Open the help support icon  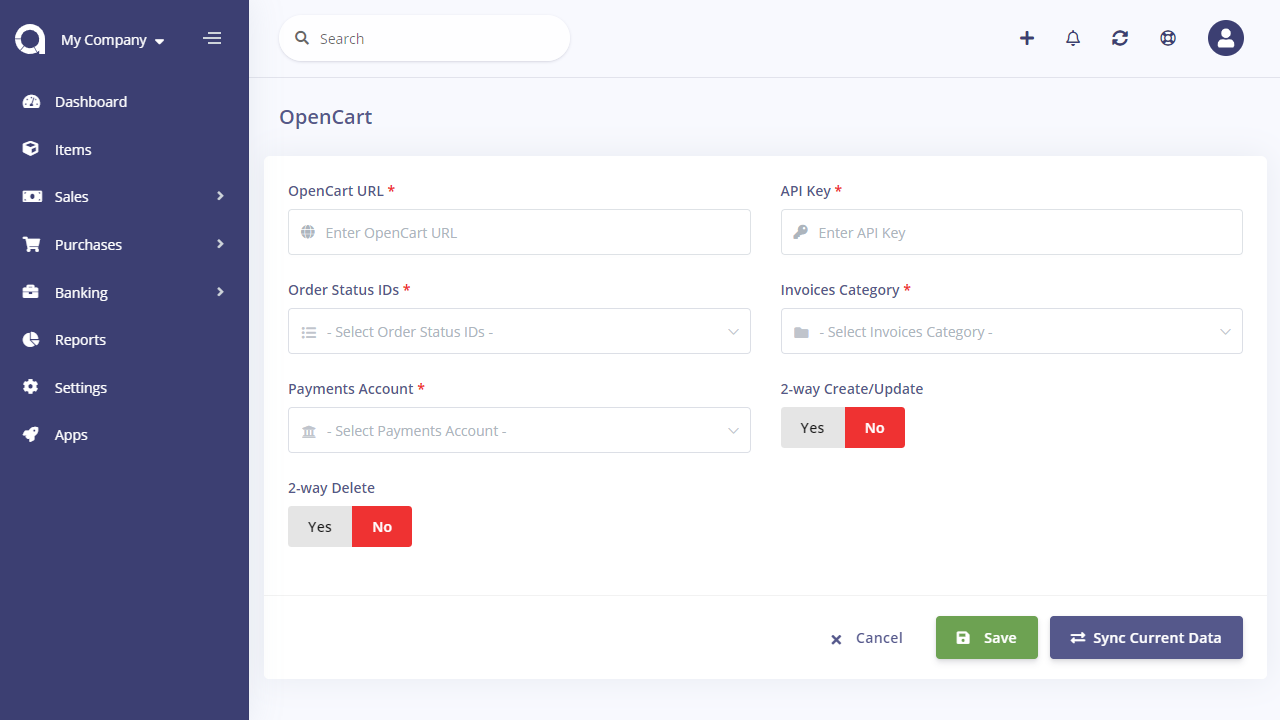click(1168, 38)
